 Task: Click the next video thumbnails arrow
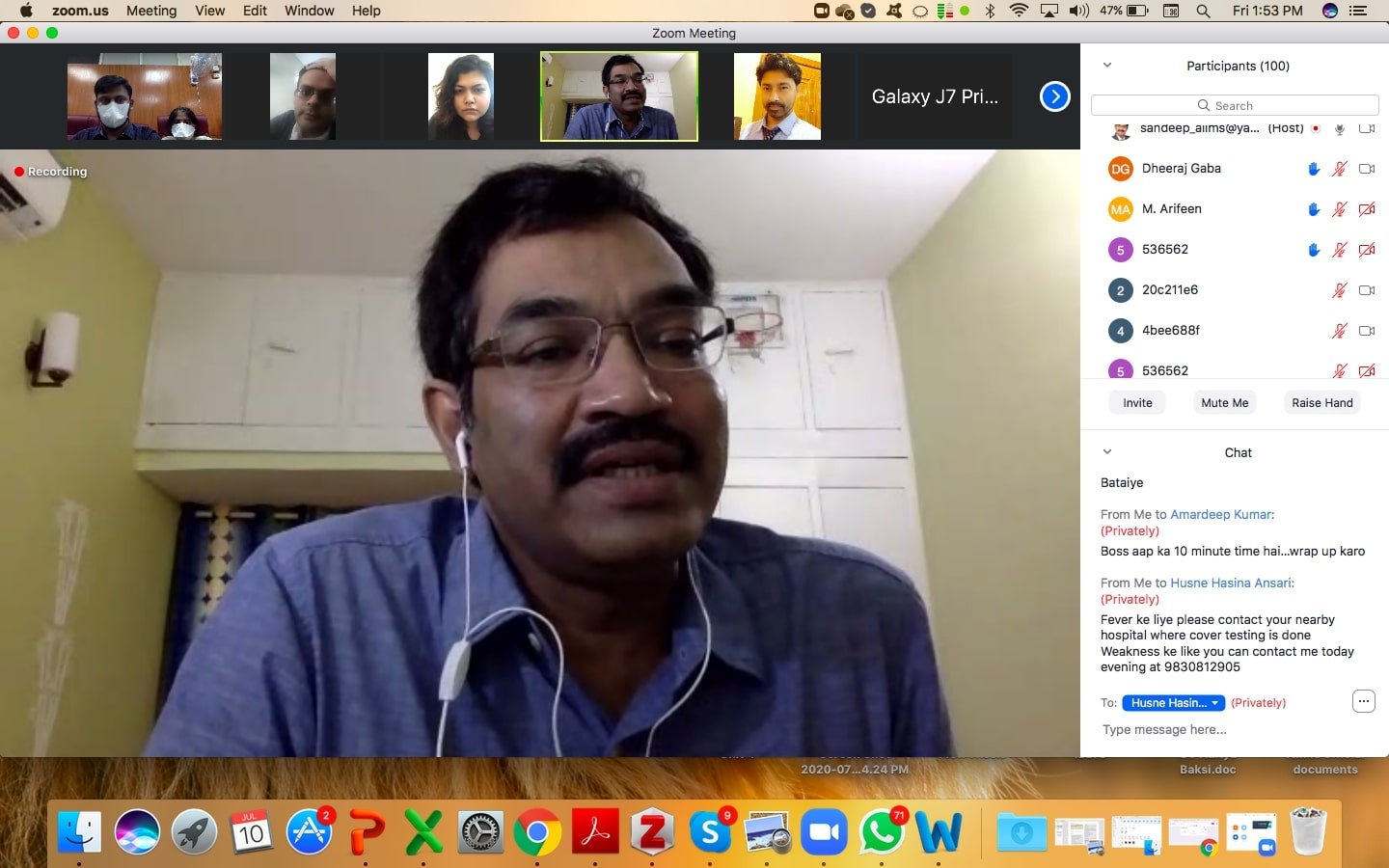(x=1054, y=96)
